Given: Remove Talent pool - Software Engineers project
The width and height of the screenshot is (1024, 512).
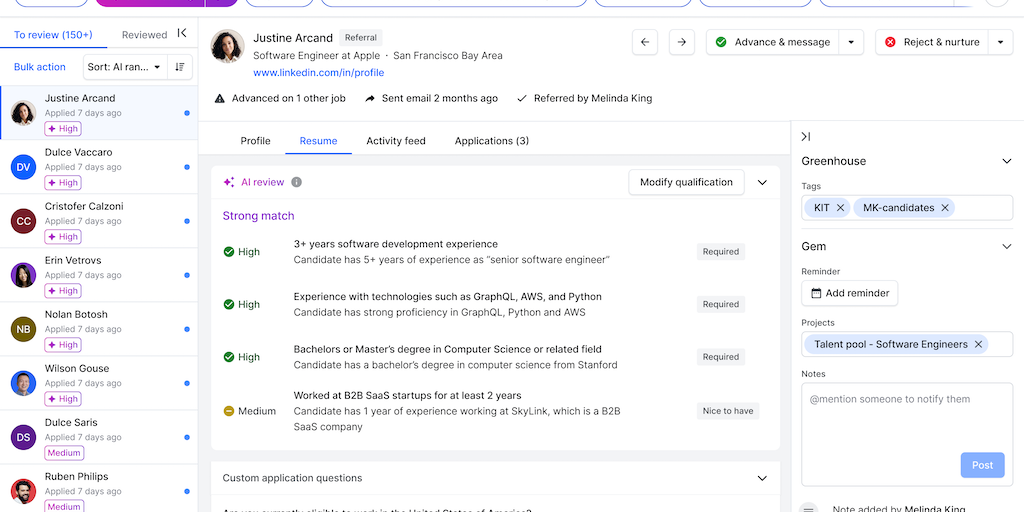Looking at the screenshot, I should 978,344.
